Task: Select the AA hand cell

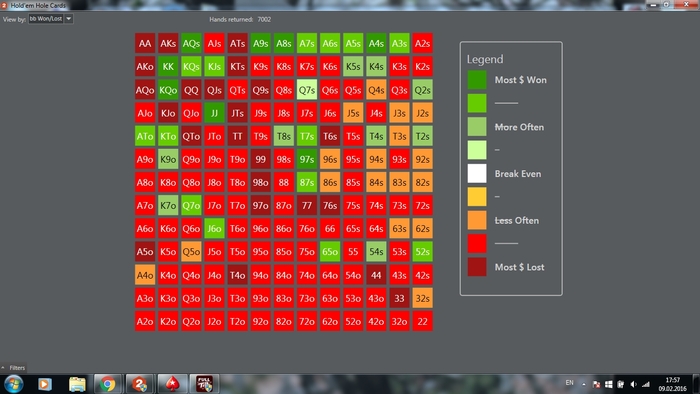Action: (x=145, y=43)
